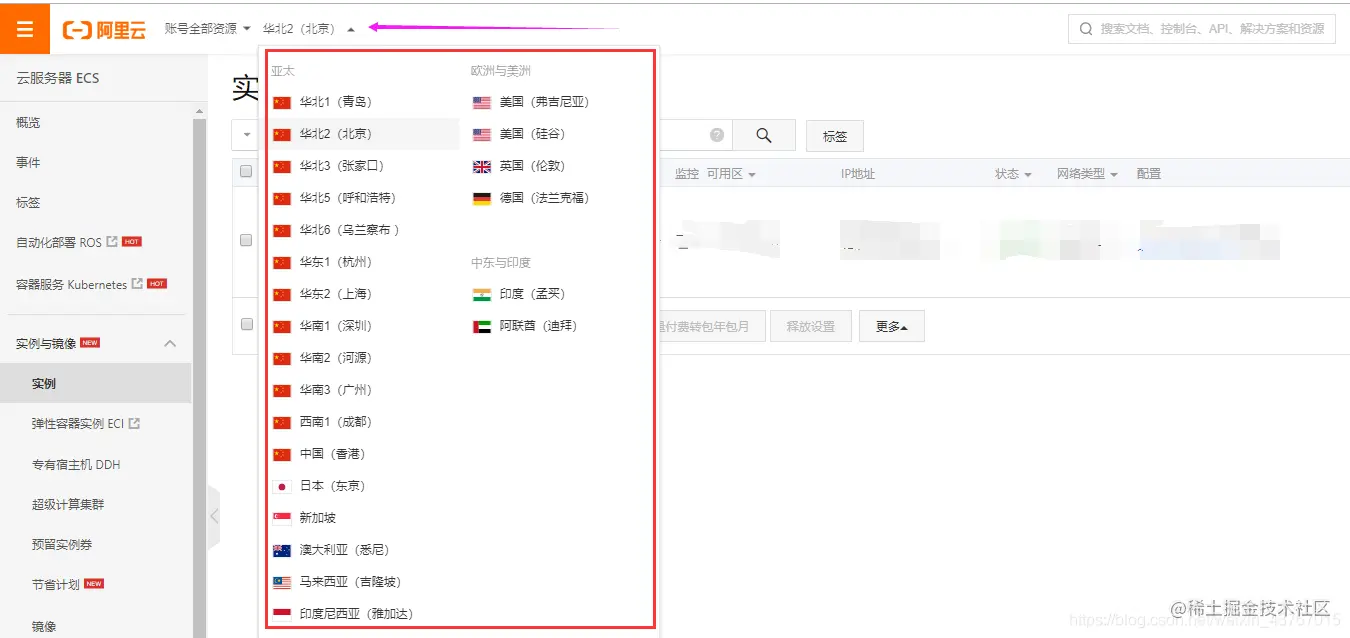
Task: Open 事件 in the sidebar
Action: [x=28, y=162]
